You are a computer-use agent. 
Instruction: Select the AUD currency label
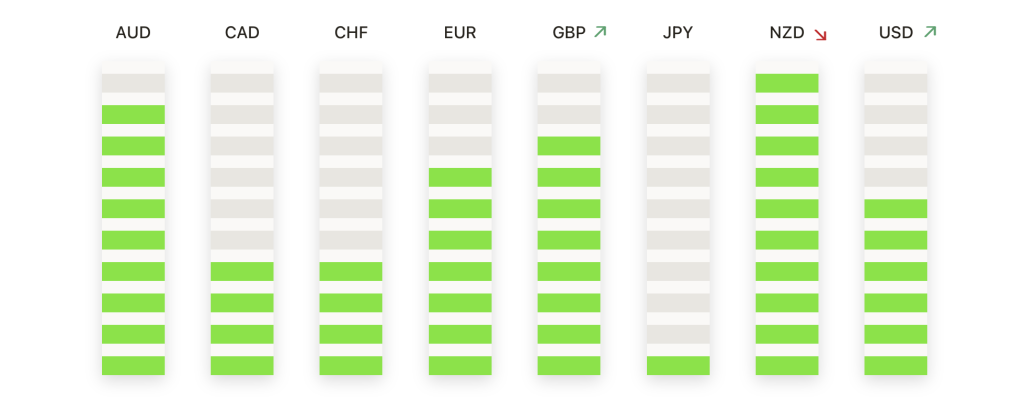133,33
